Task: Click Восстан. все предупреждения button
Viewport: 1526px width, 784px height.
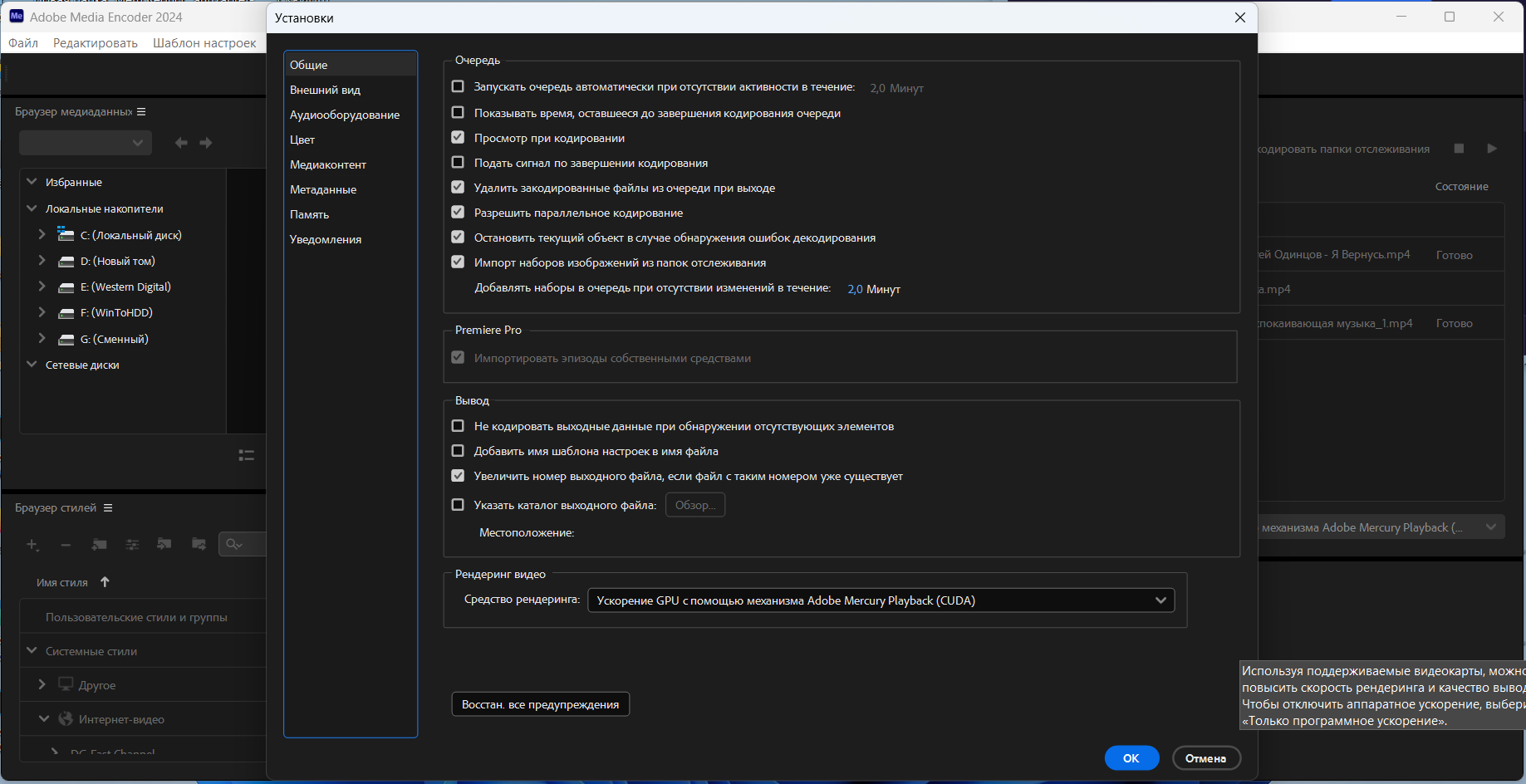Action: tap(541, 704)
